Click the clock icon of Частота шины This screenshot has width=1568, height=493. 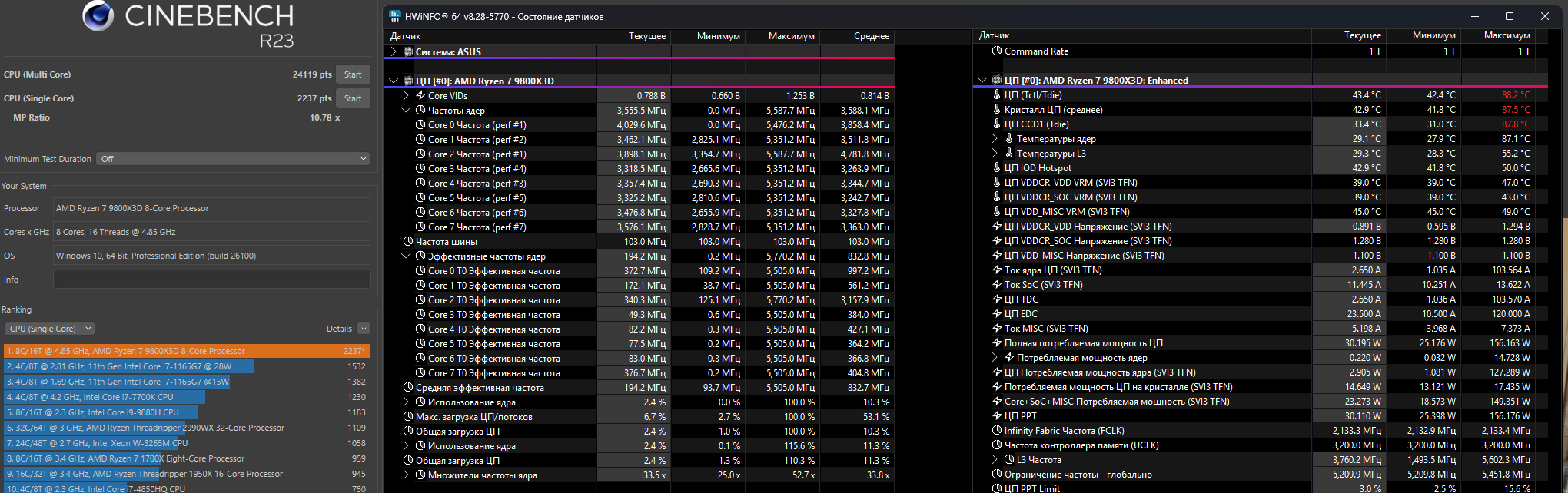click(x=408, y=242)
